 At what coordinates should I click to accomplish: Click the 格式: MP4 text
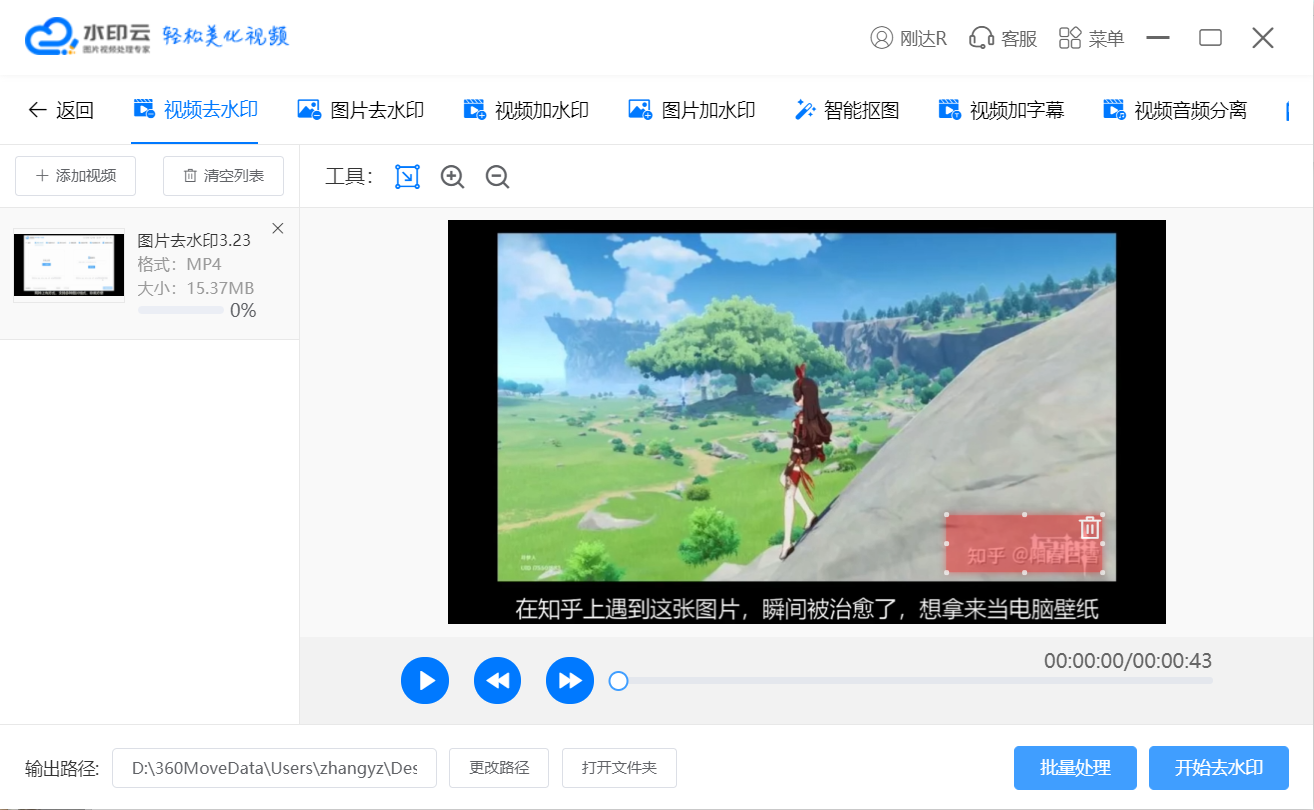[179, 264]
